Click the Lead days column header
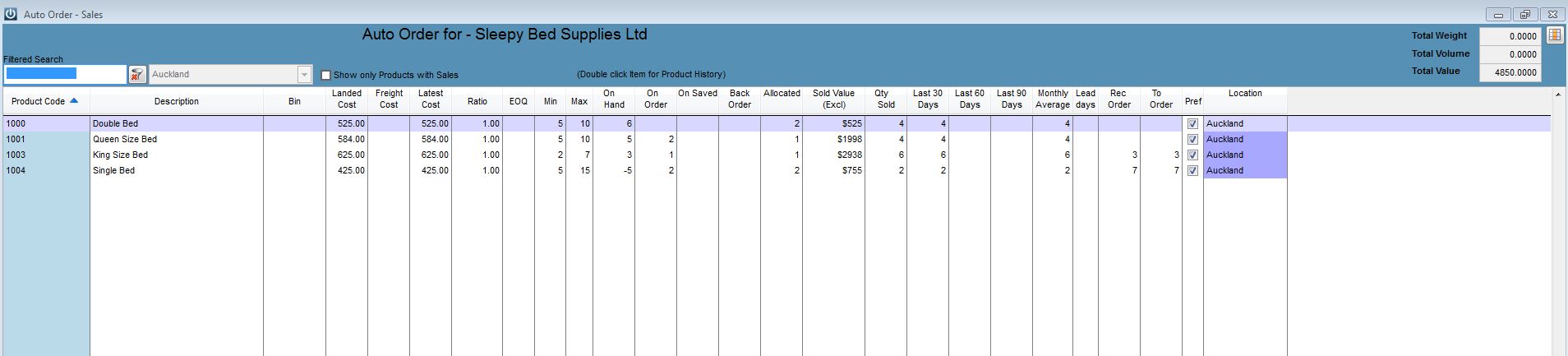The image size is (1568, 356). [1086, 99]
